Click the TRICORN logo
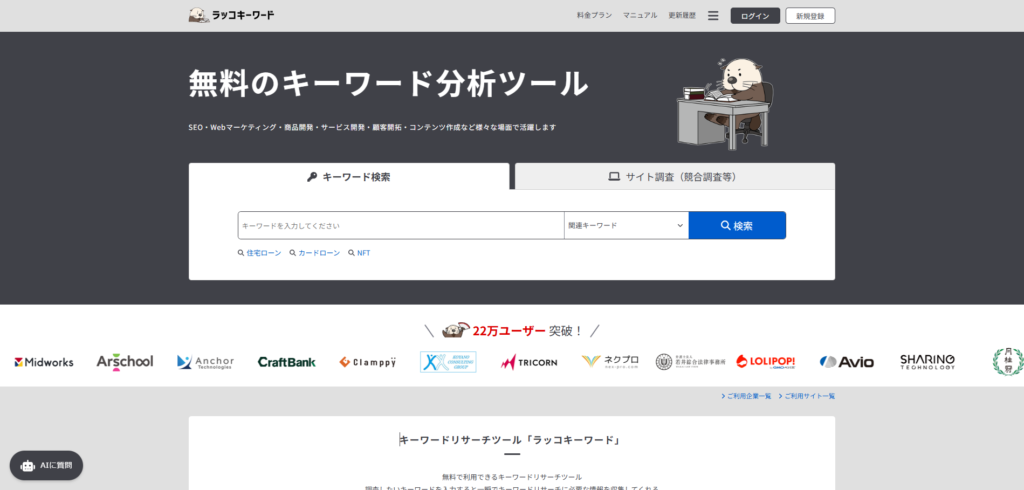This screenshot has height=490, width=1024. click(x=529, y=362)
